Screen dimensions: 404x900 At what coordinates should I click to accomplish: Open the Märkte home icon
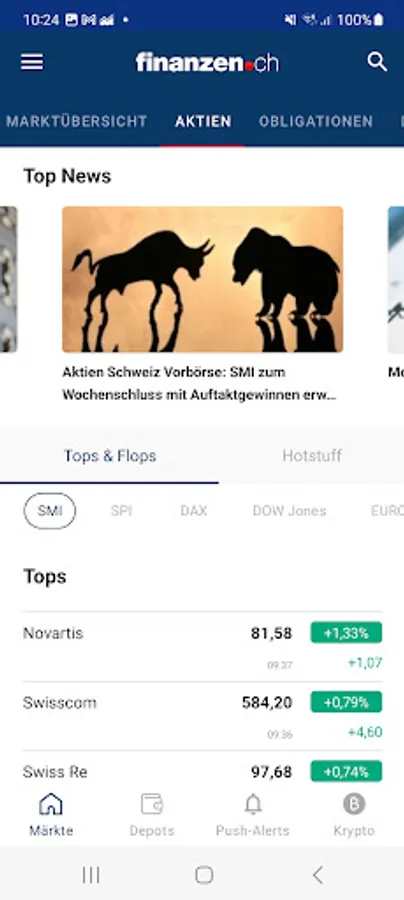click(x=50, y=804)
